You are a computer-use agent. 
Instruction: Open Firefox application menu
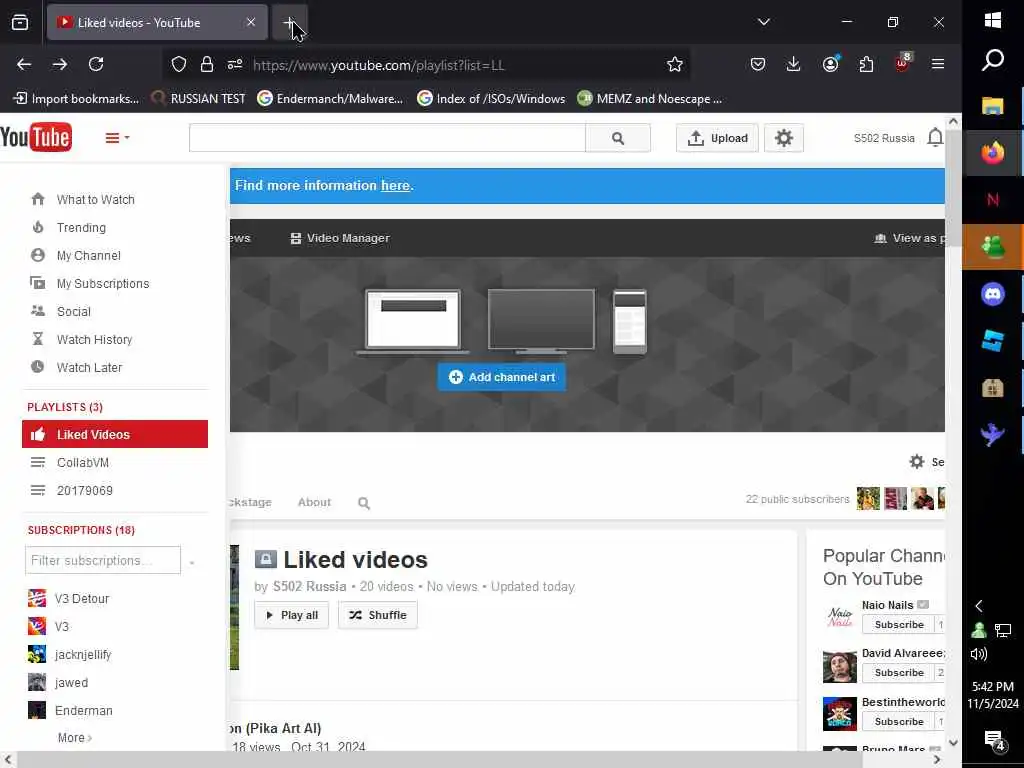point(938,64)
